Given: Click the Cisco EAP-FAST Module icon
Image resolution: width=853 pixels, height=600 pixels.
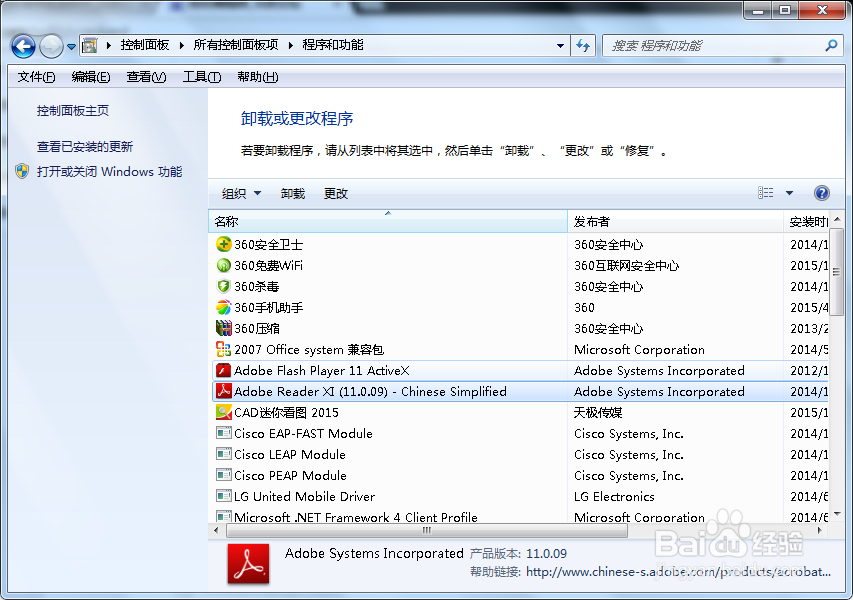Looking at the screenshot, I should pos(224,434).
